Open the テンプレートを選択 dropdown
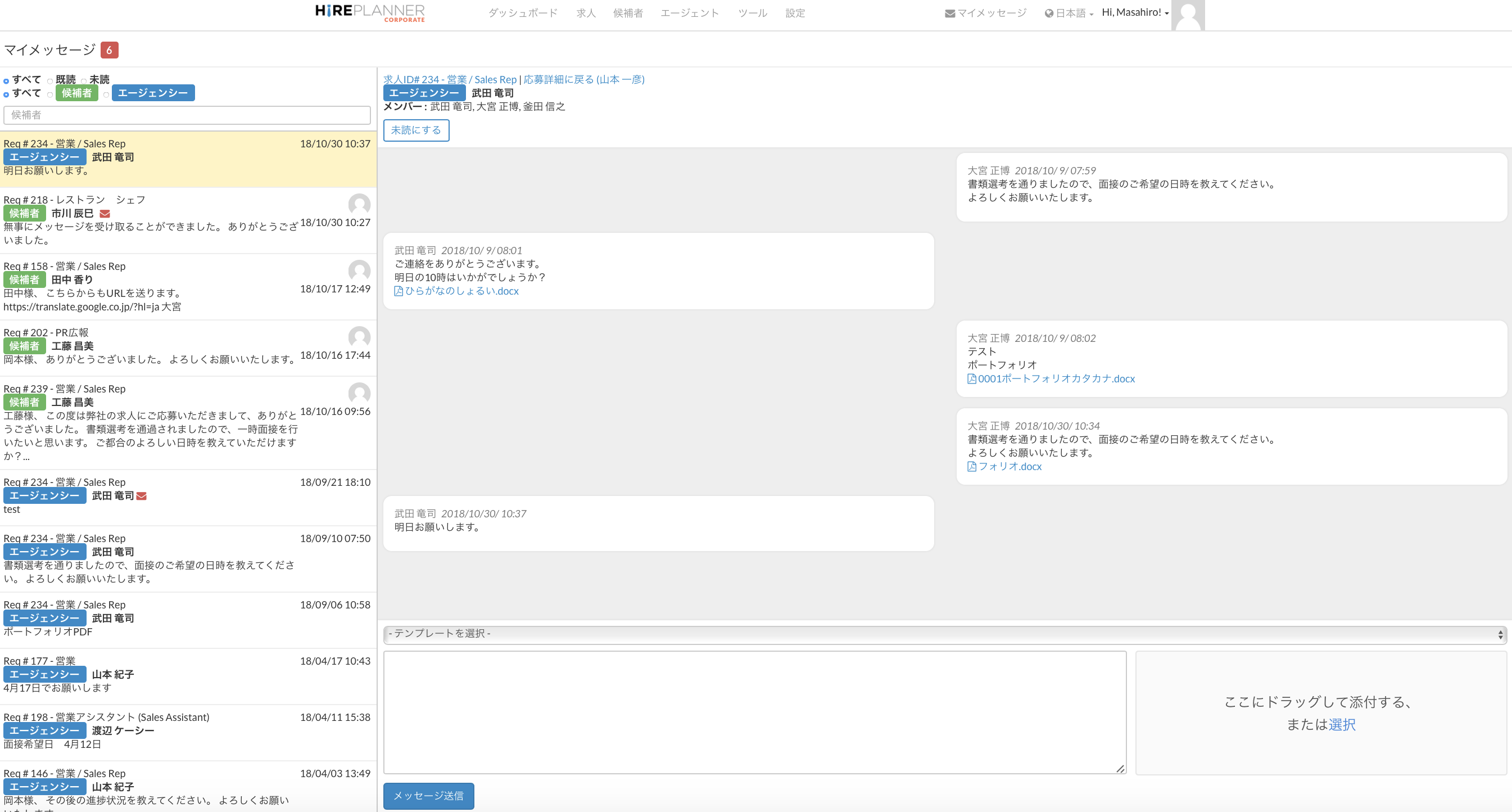Viewport: 1512px width, 812px height. 944,634
